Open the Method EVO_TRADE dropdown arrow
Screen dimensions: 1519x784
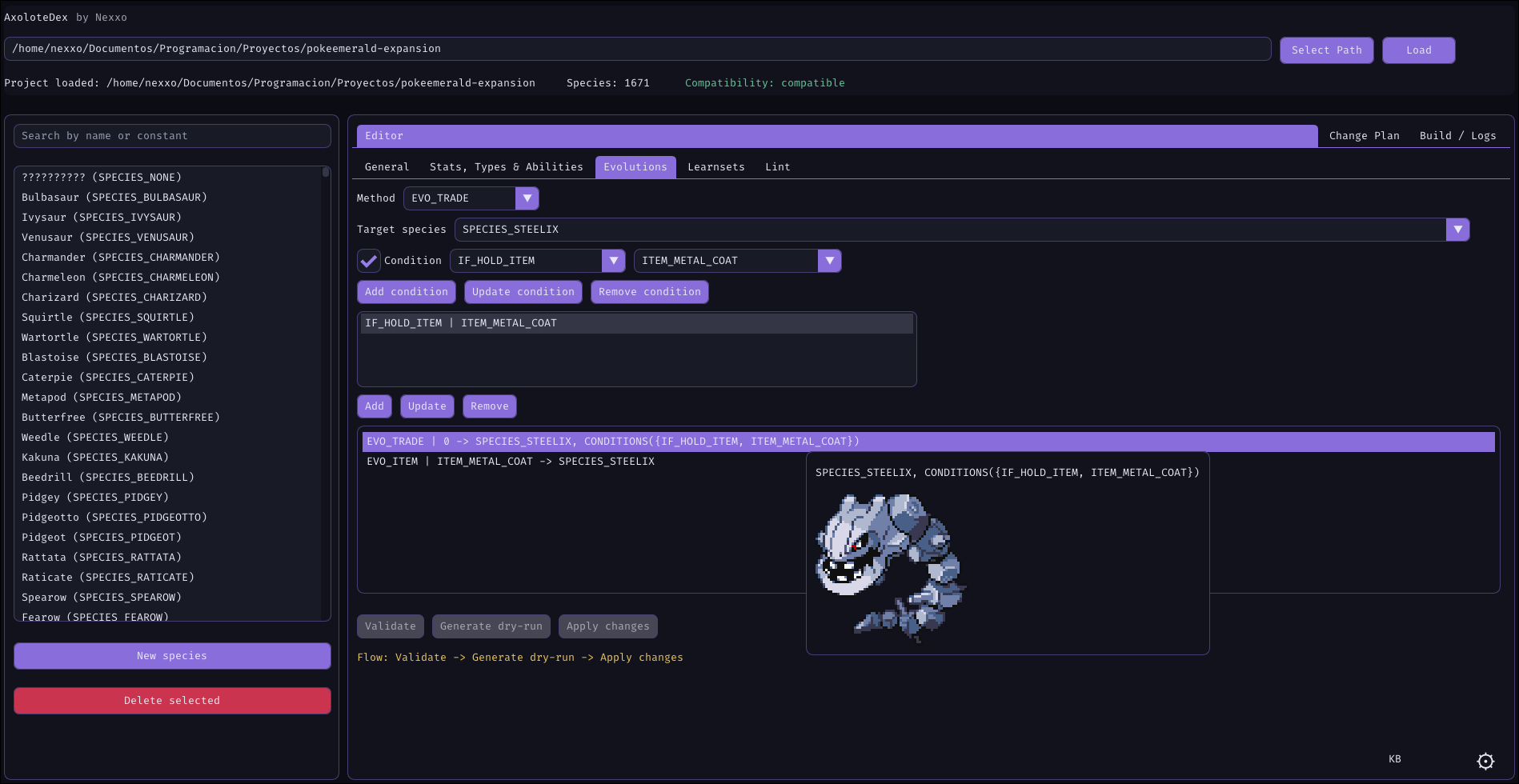527,198
